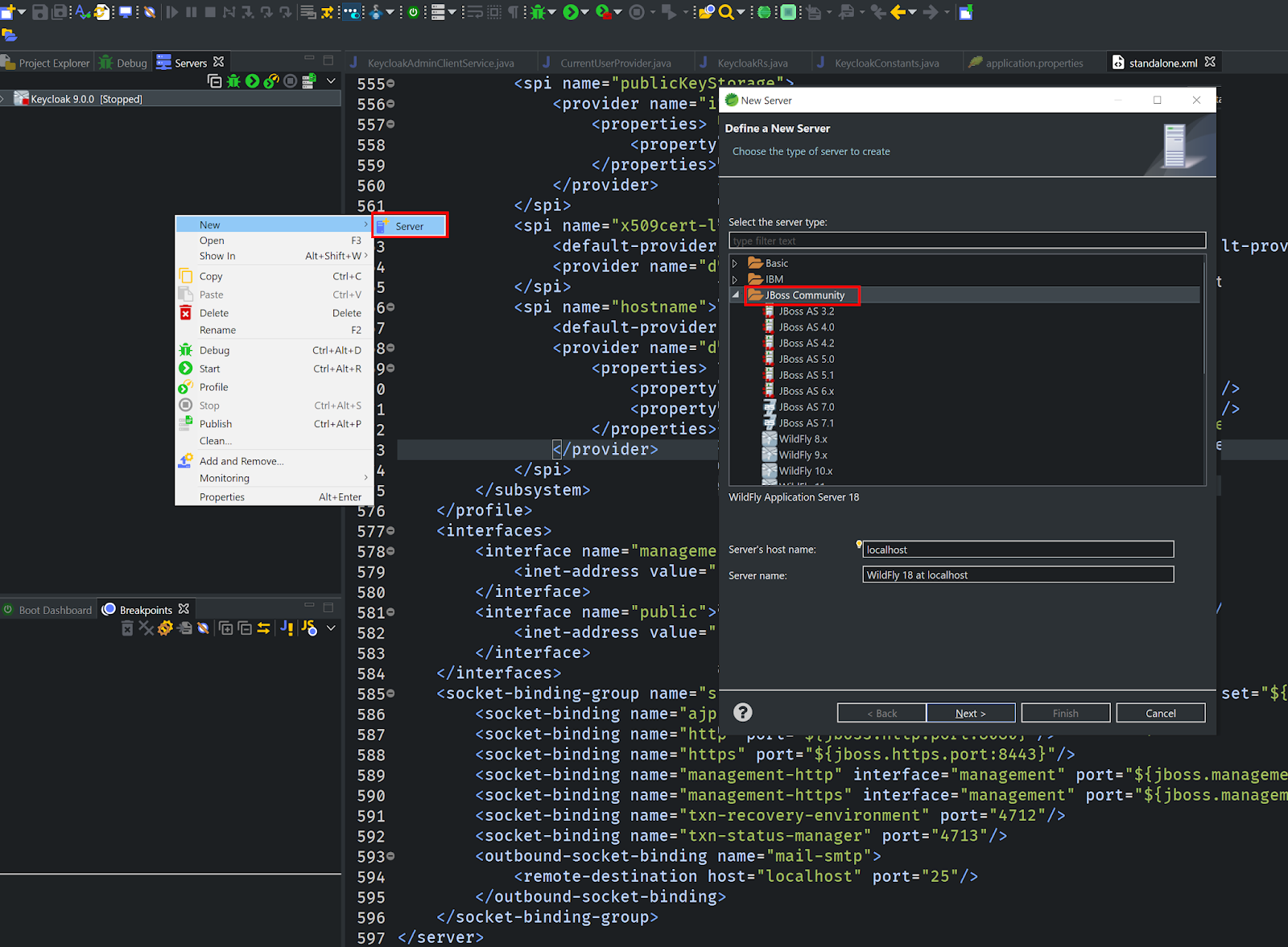Viewport: 1288px width, 947px height.
Task: Expand the IBM server type folder
Action: pyautogui.click(x=736, y=279)
